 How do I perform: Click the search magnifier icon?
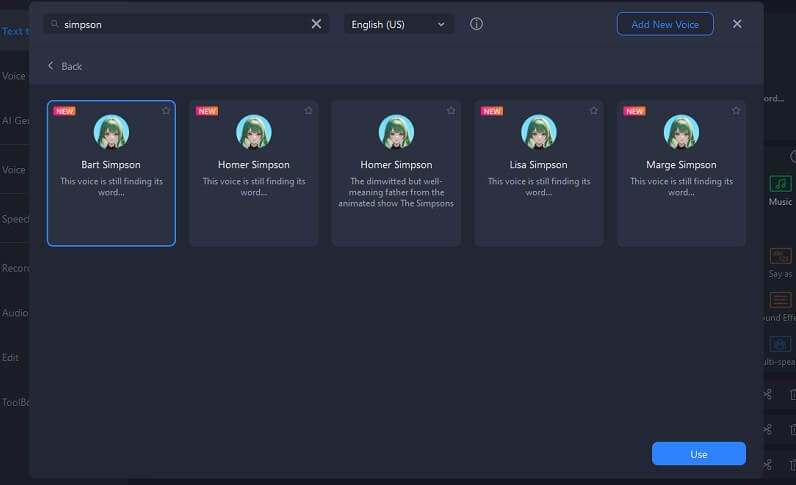pyautogui.click(x=54, y=24)
